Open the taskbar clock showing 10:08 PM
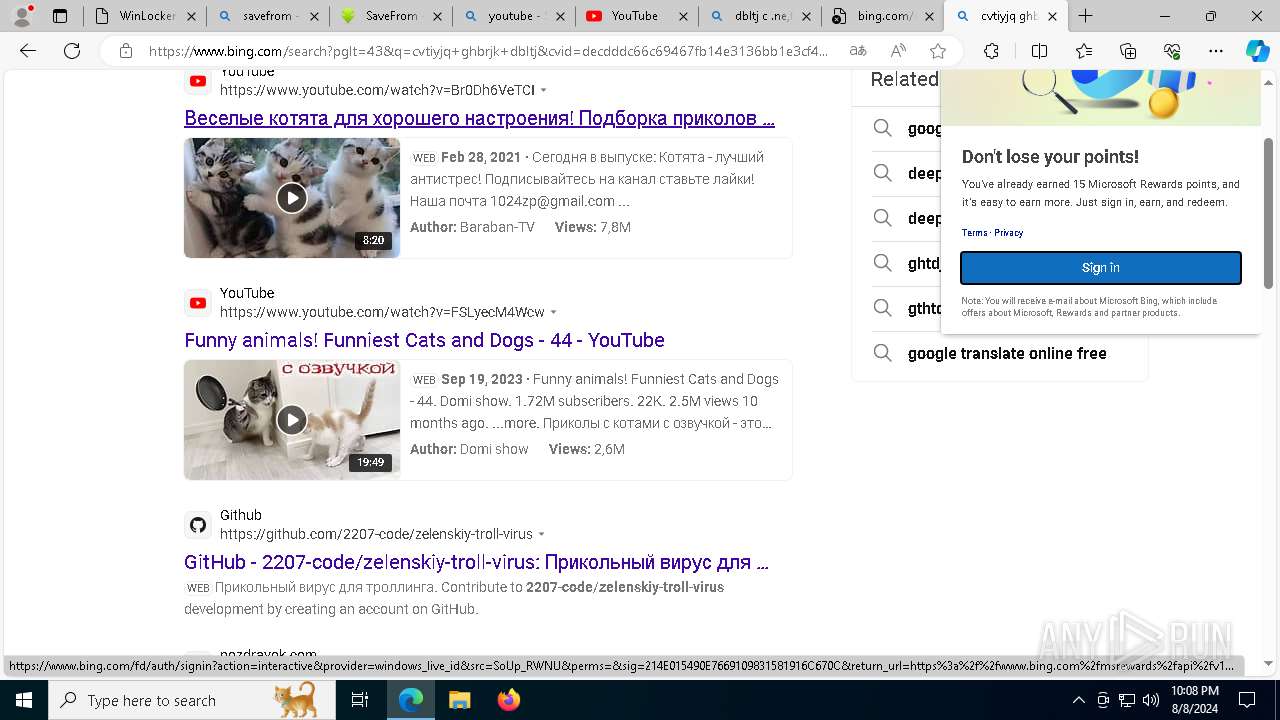The image size is (1280, 720). [x=1195, y=700]
